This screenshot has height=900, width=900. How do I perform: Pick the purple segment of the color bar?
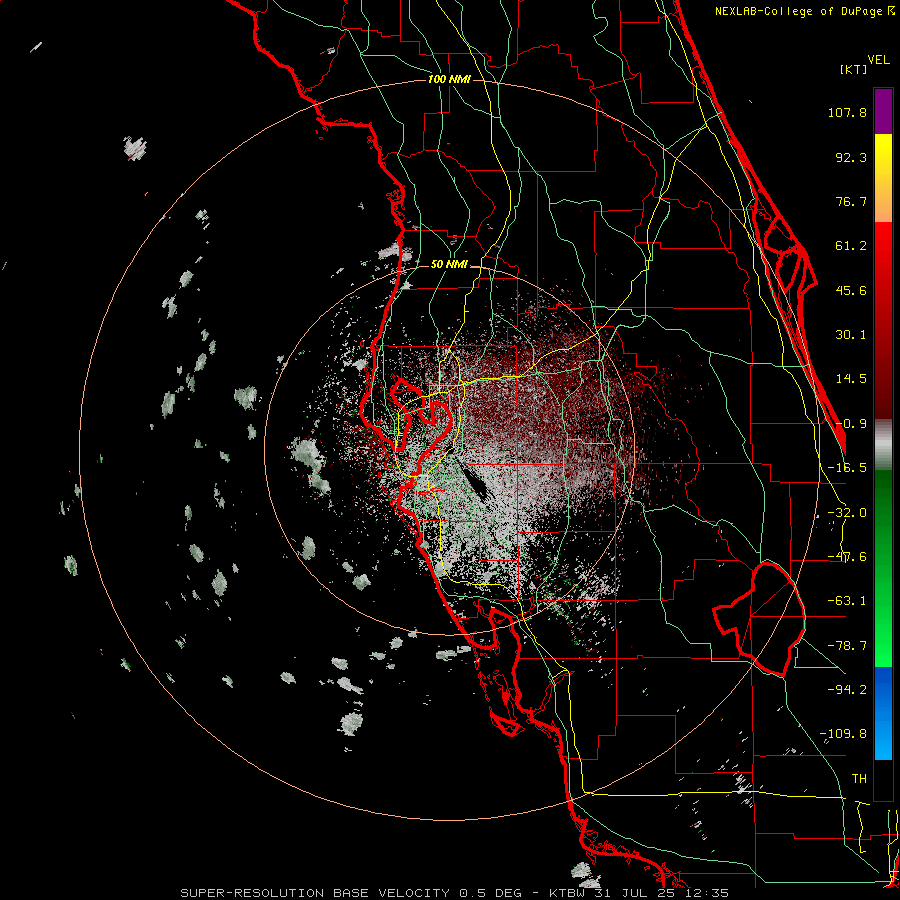pyautogui.click(x=883, y=111)
